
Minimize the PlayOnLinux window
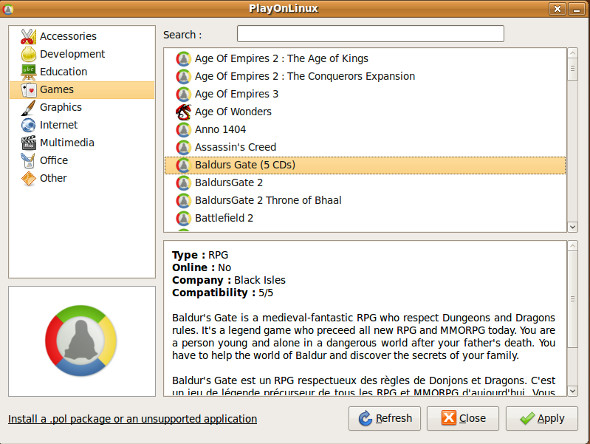[576, 9]
